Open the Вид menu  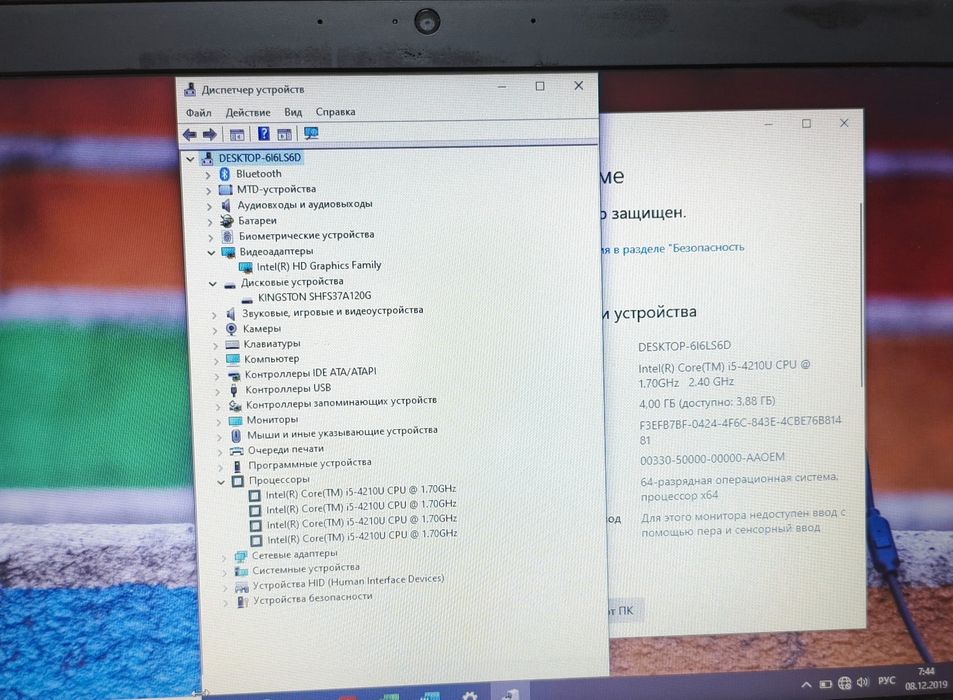(x=293, y=112)
